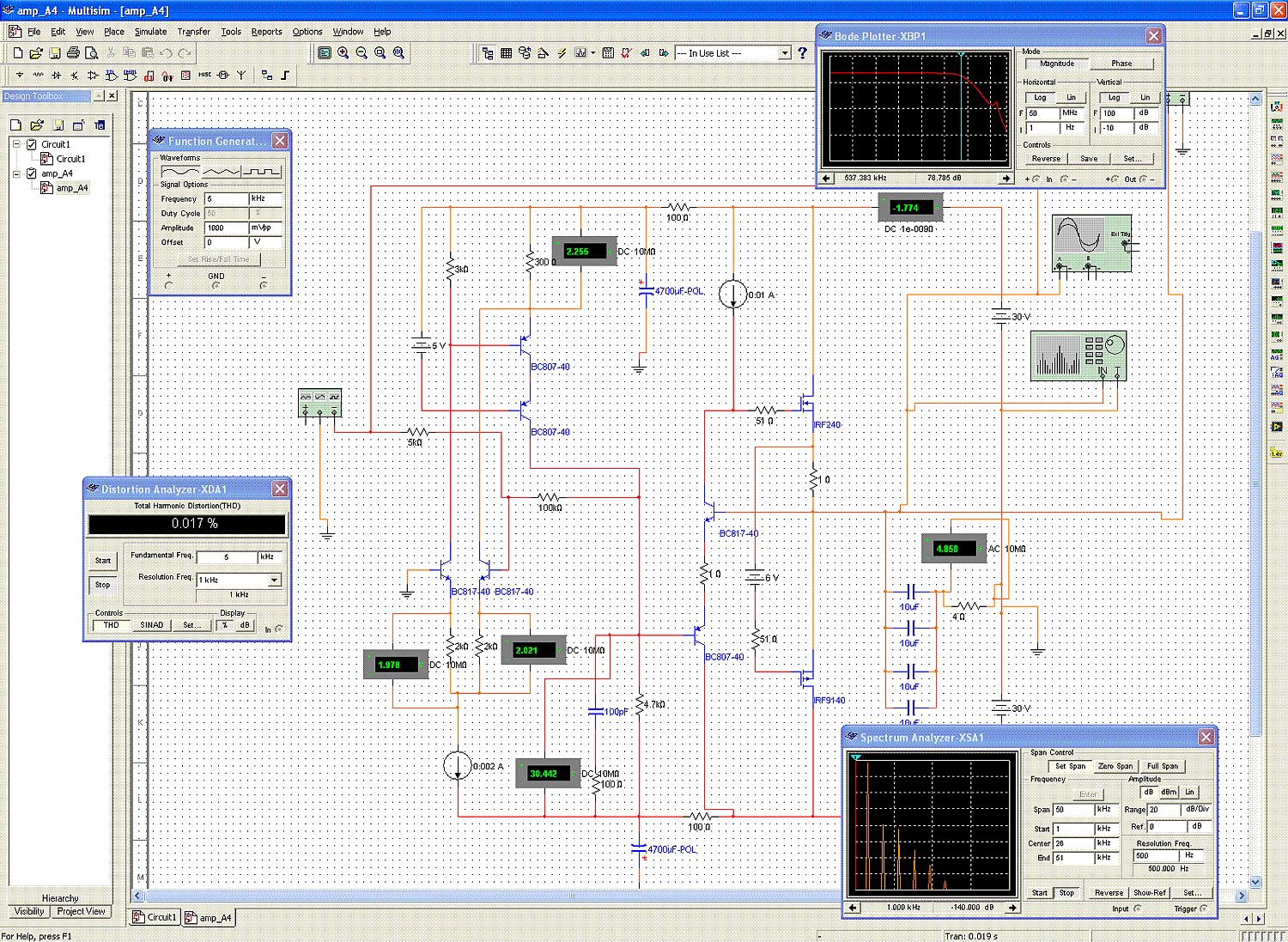Select the sine waveform in Function Generator
This screenshot has height=942, width=1288.
point(179,171)
